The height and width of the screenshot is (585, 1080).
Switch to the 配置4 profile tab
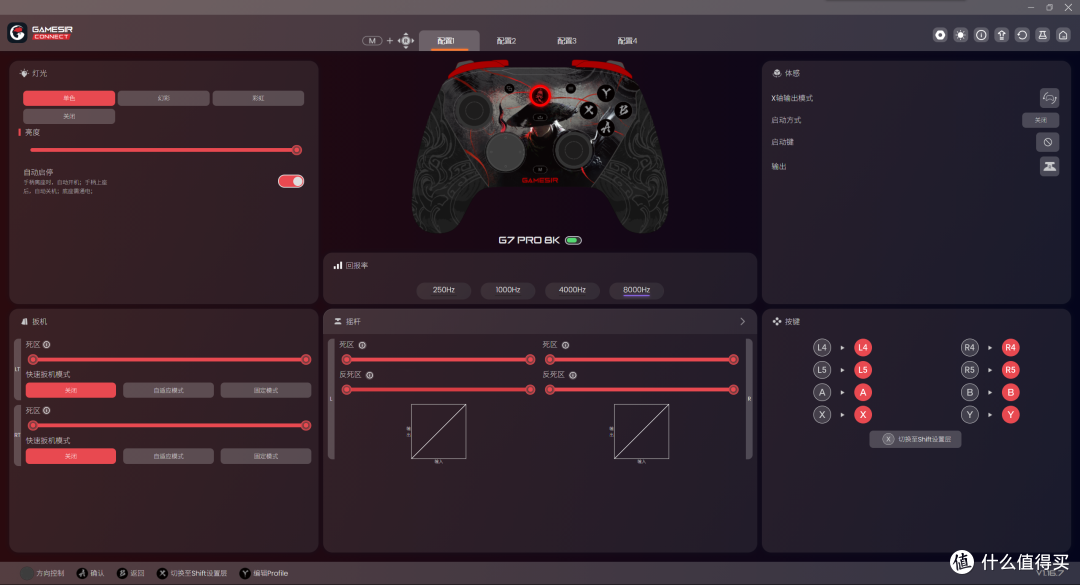[x=627, y=41]
